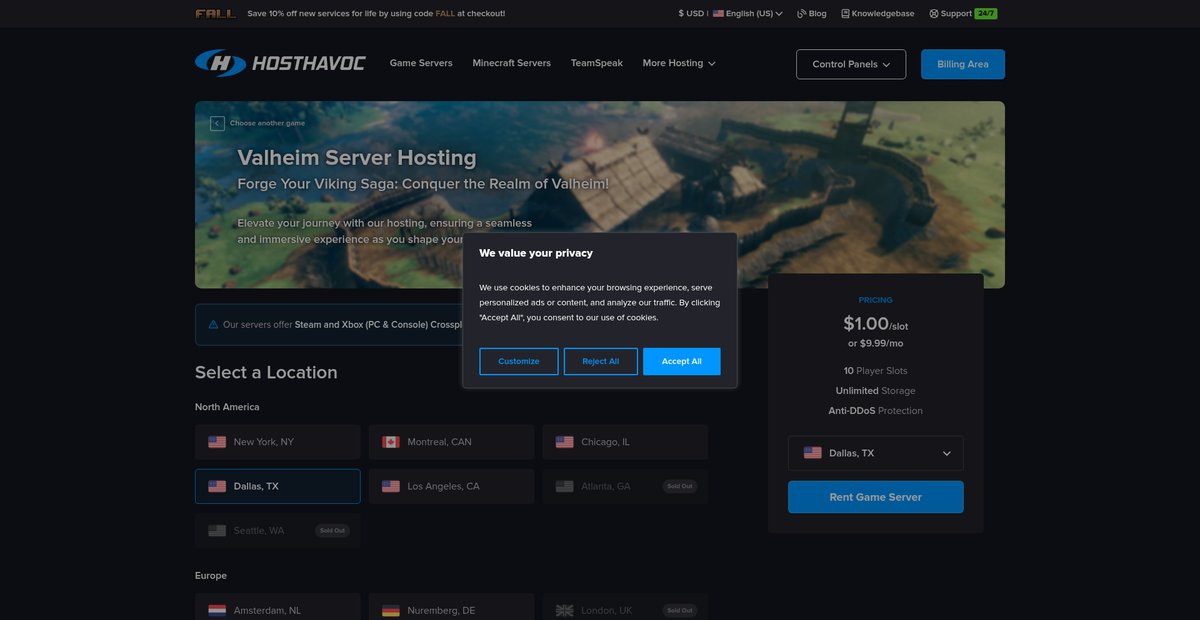Select Los Angeles, CA location
The image size is (1200, 620).
(x=452, y=486)
